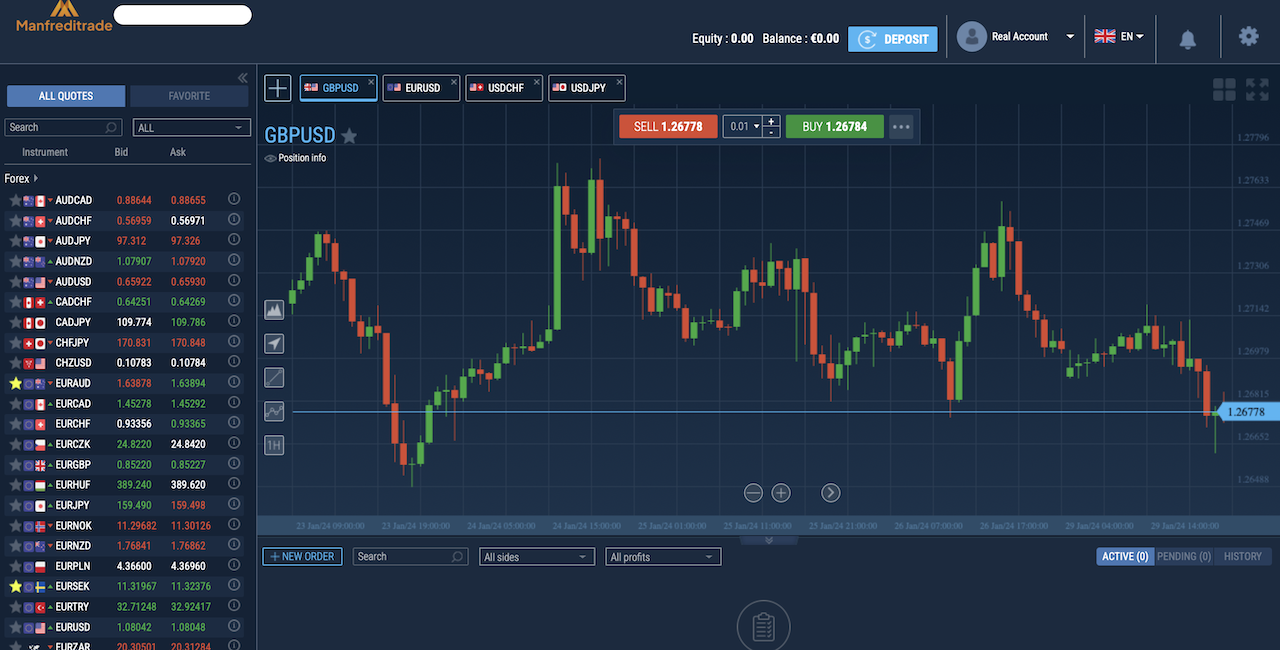Image resolution: width=1280 pixels, height=650 pixels.
Task: Choose the trend line drawing tool
Action: point(274,377)
